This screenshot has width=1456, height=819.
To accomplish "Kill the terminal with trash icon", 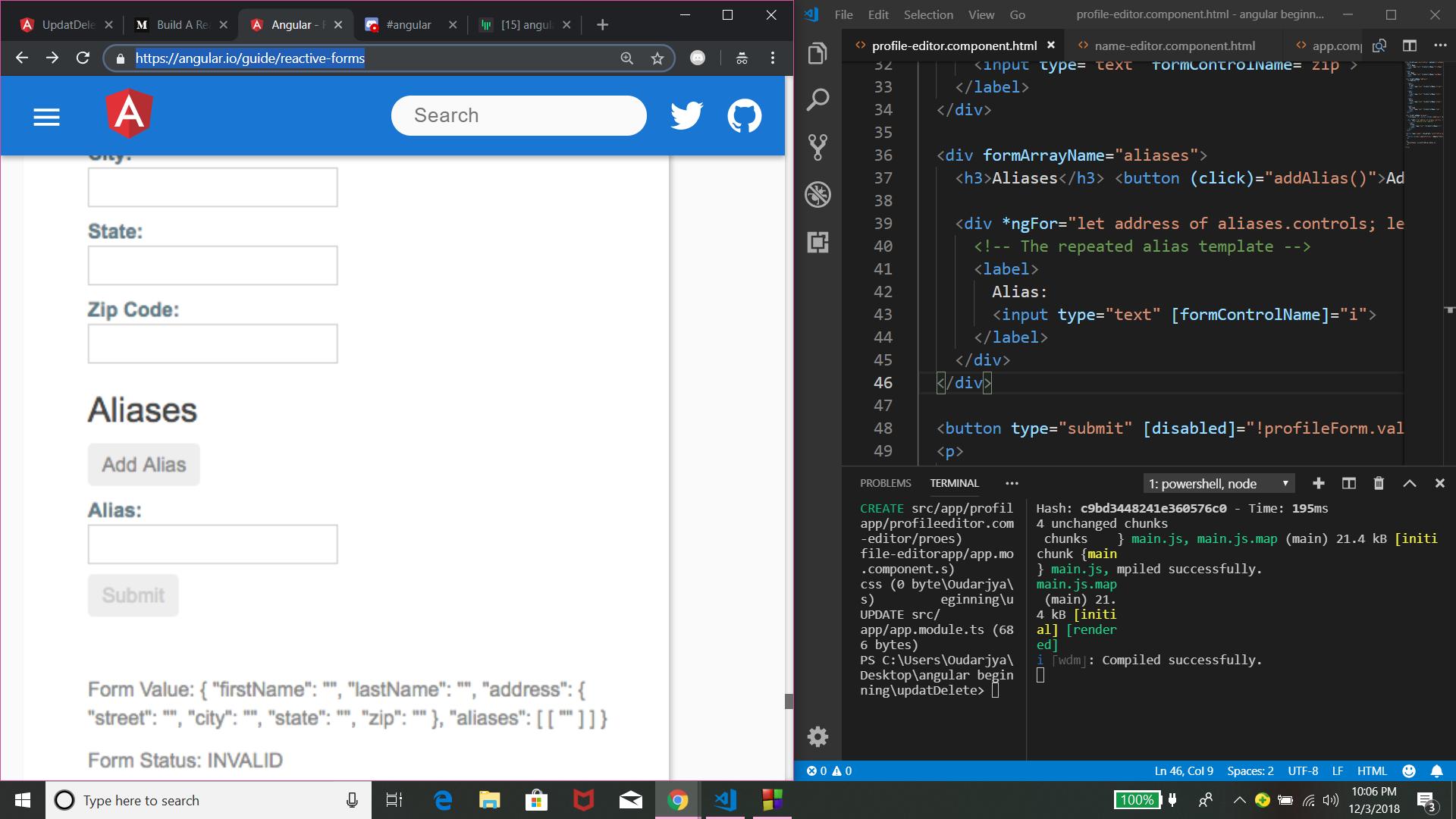I will [1379, 483].
